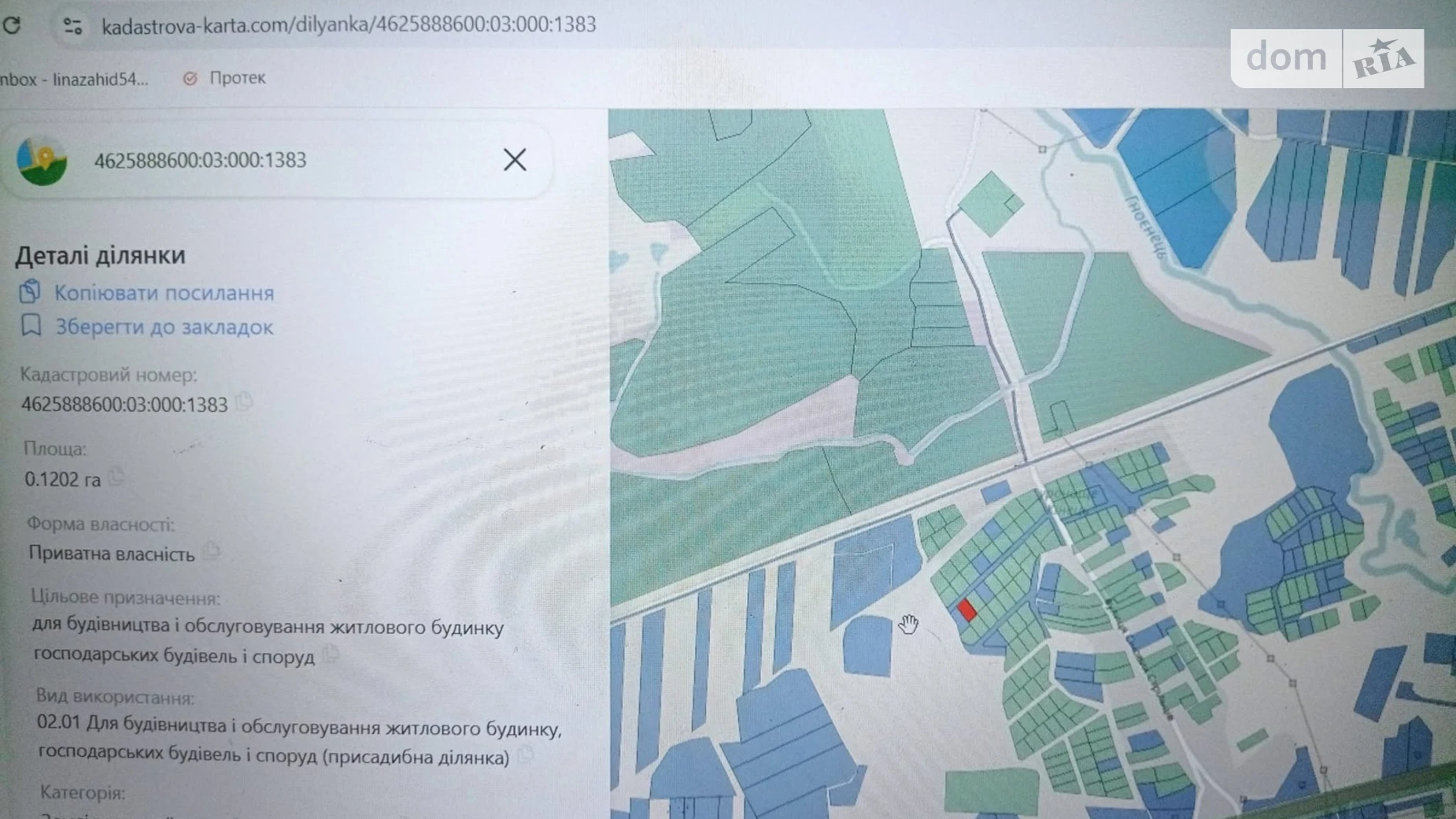Image resolution: width=1456 pixels, height=819 pixels.
Task: Open the "Протек" bookmark
Action: click(x=235, y=77)
